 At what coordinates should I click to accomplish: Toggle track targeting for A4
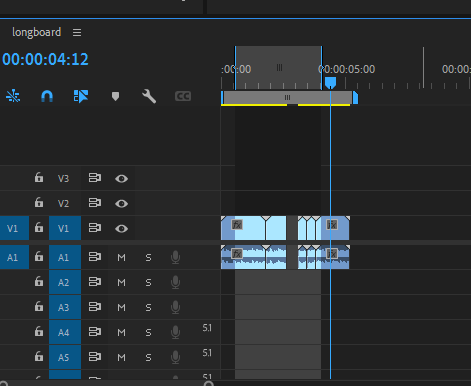tap(65, 332)
